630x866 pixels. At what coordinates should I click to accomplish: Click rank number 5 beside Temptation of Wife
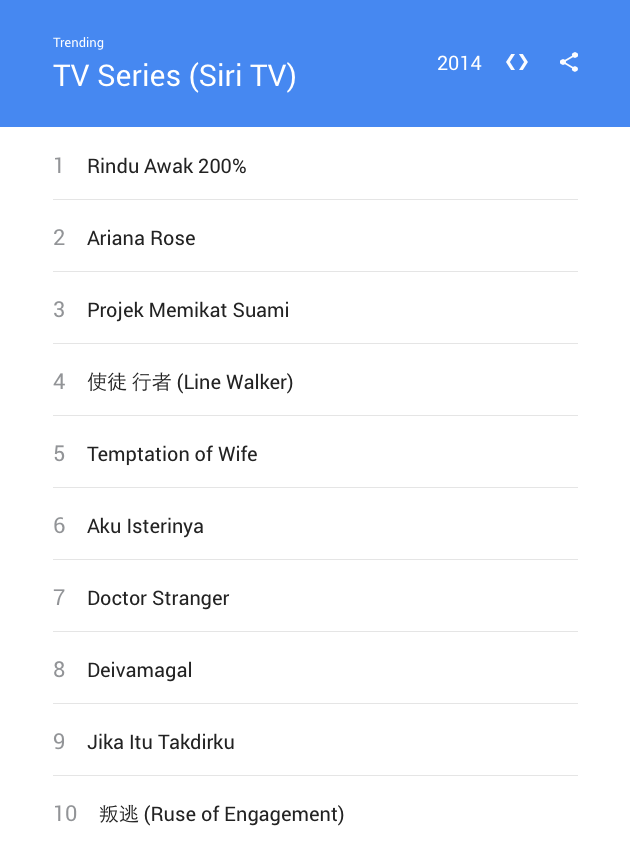pyautogui.click(x=59, y=454)
